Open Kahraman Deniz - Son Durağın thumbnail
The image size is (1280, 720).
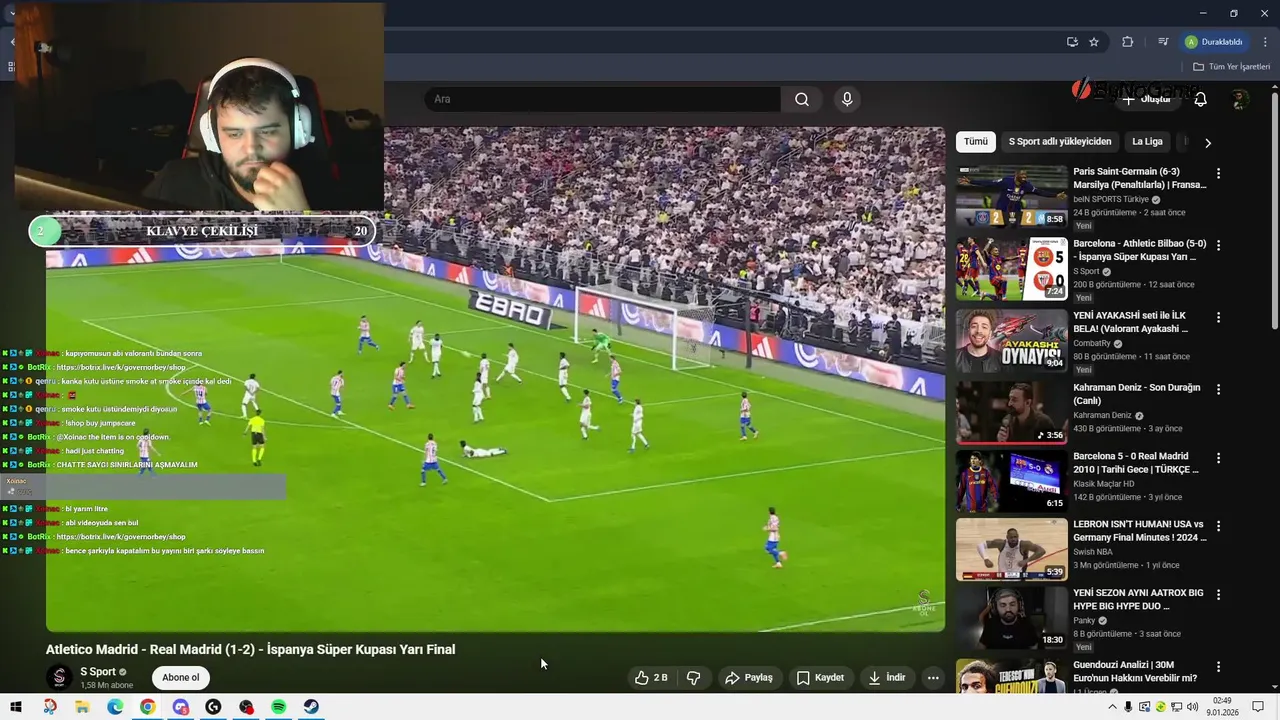pyautogui.click(x=1011, y=412)
